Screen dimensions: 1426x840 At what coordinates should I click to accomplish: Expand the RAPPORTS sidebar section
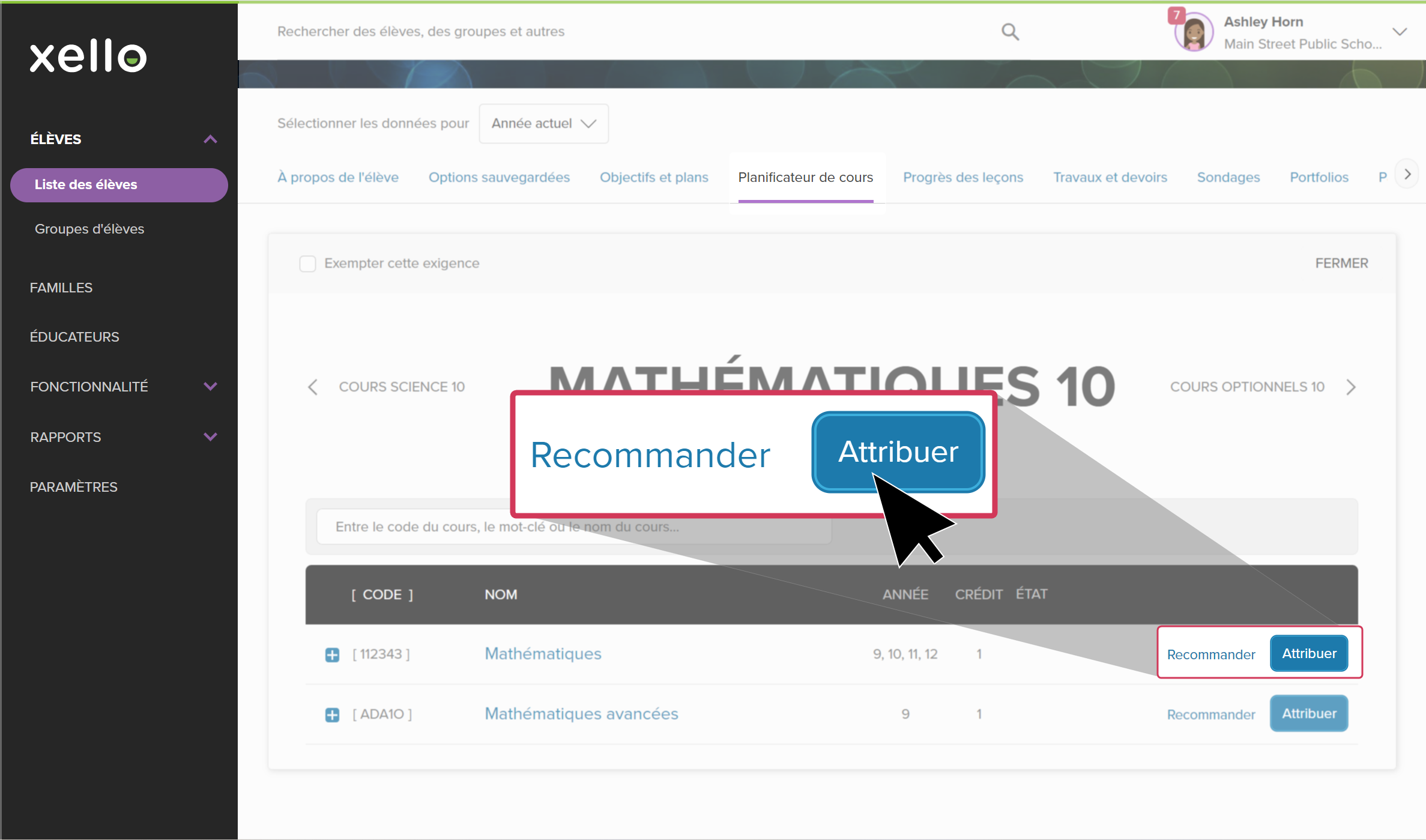pyautogui.click(x=210, y=437)
